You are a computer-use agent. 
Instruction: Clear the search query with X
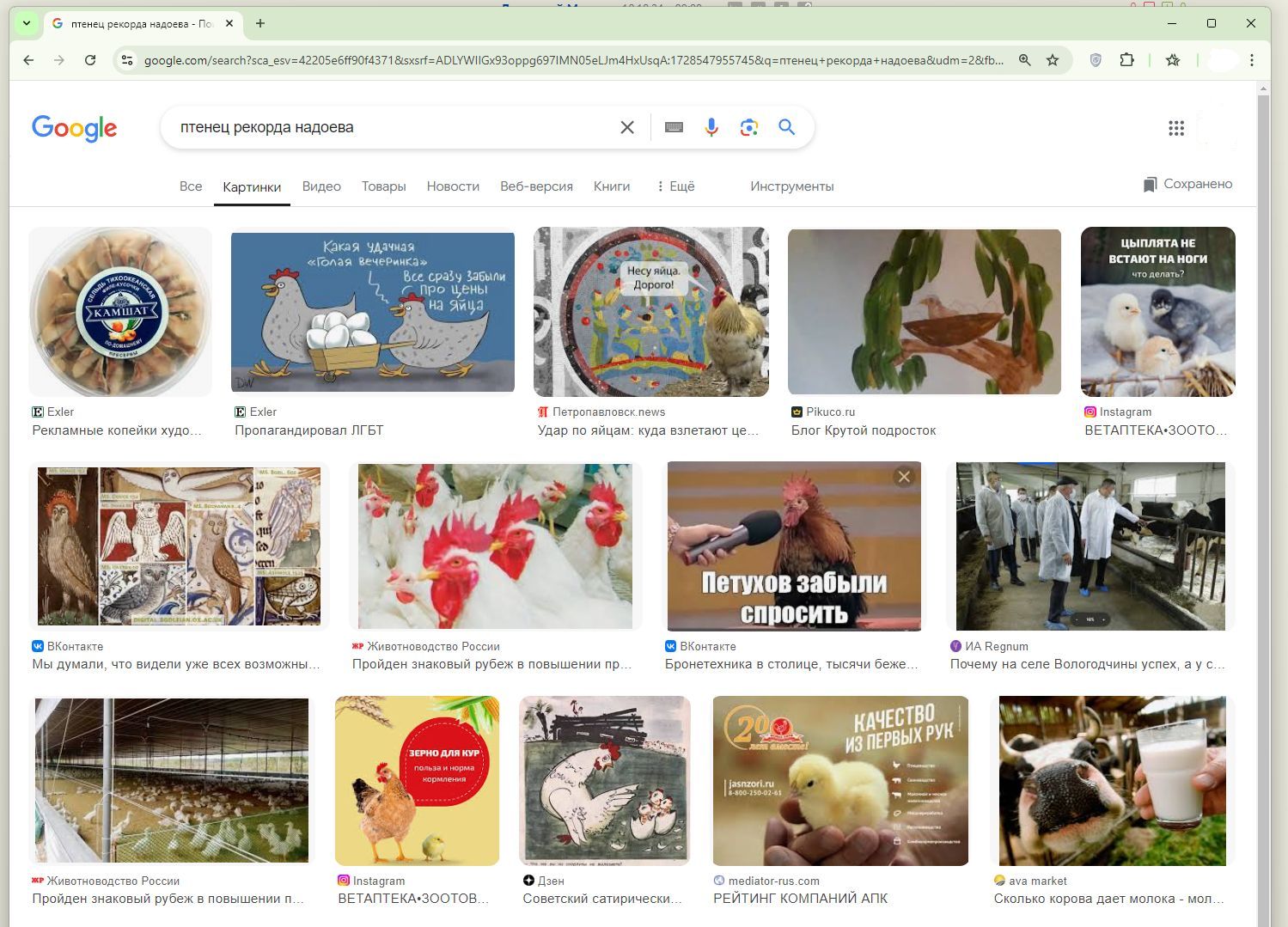627,127
